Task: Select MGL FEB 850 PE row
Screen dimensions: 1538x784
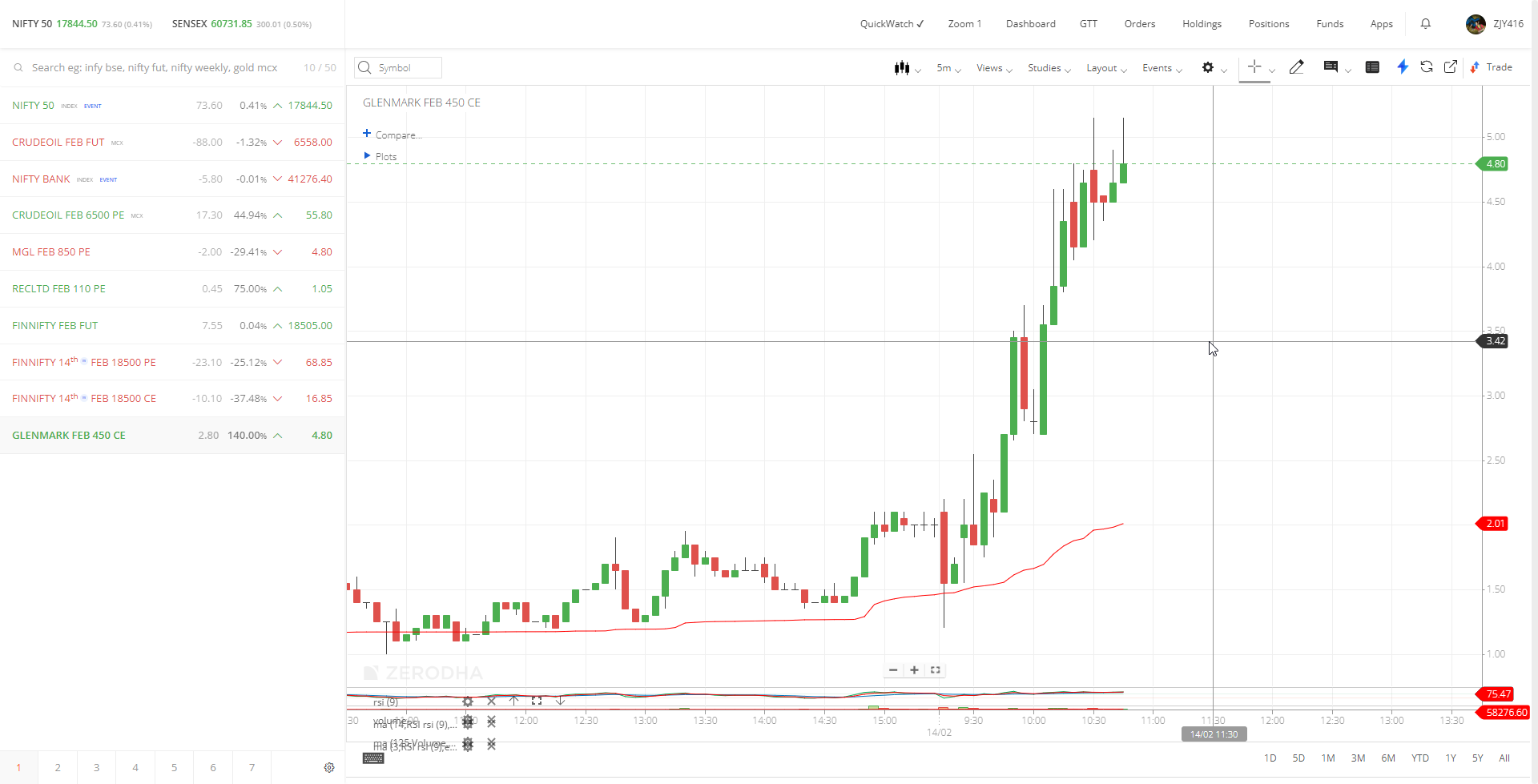Action: (x=172, y=252)
